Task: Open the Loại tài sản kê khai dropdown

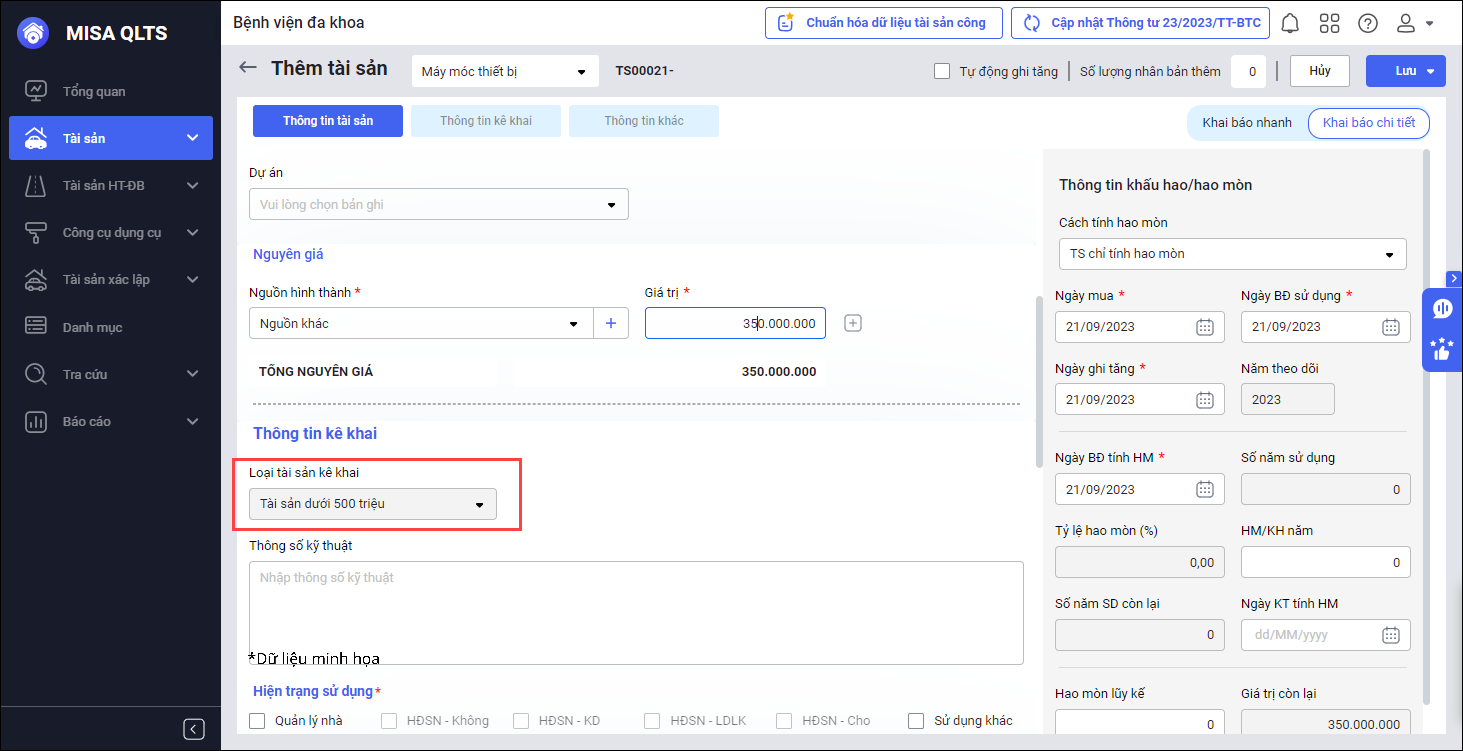Action: point(373,504)
